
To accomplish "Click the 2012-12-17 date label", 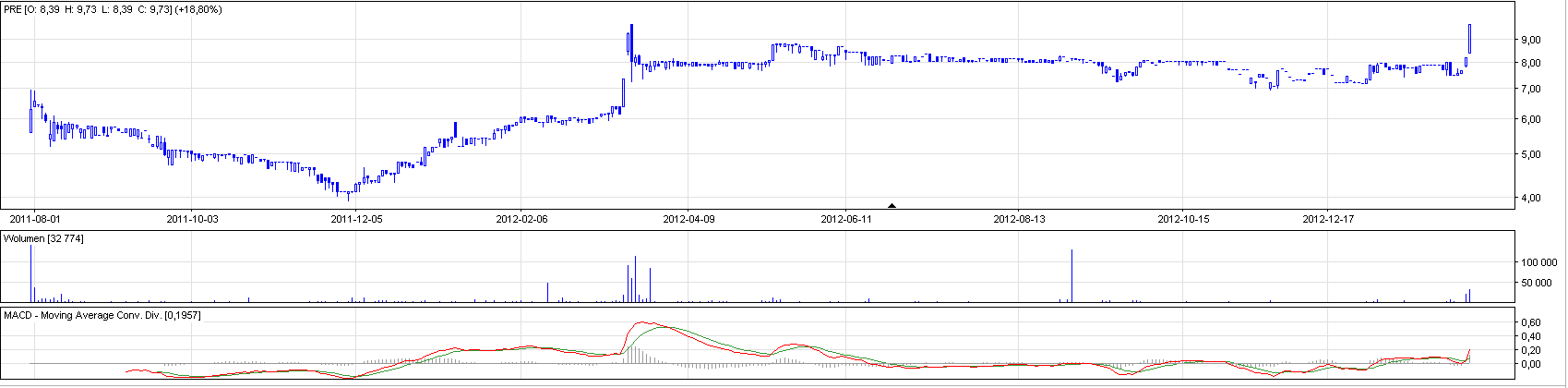I will click(1328, 219).
